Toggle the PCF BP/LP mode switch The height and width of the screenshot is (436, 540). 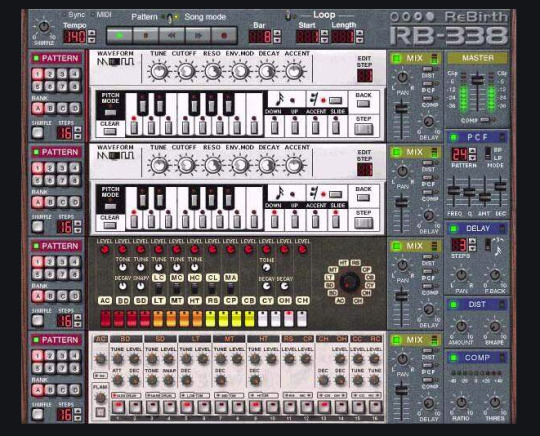click(x=488, y=153)
